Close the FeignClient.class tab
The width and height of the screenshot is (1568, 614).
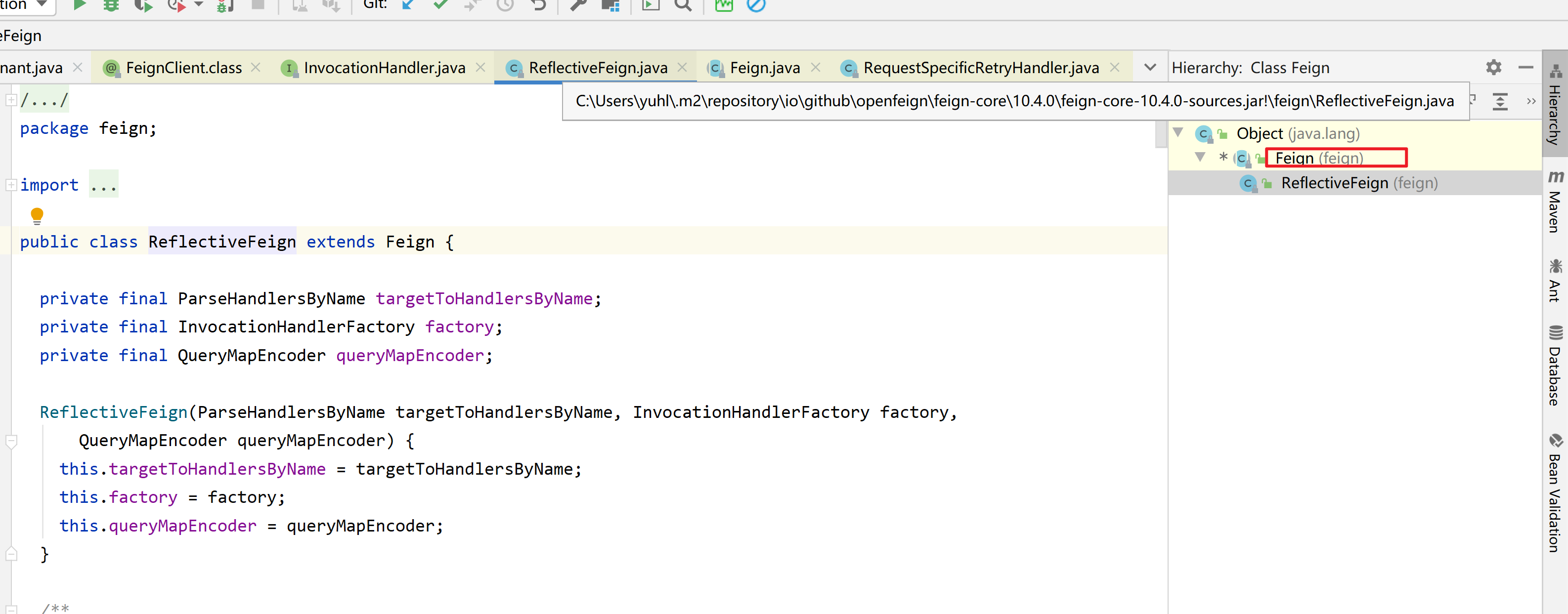click(256, 68)
